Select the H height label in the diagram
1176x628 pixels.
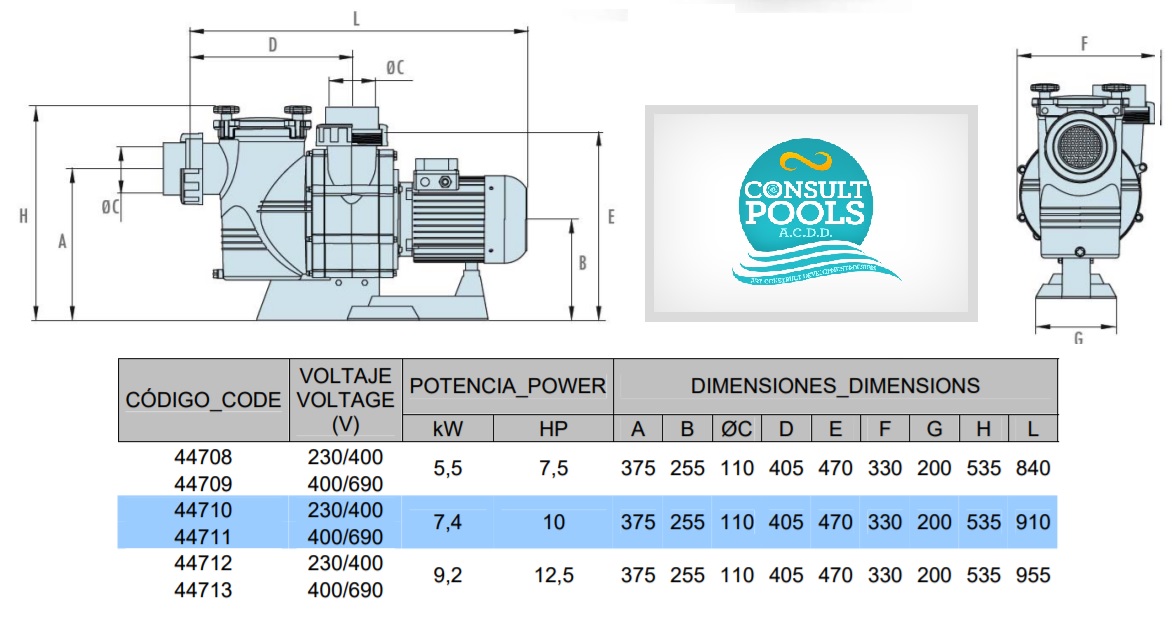pyautogui.click(x=22, y=216)
